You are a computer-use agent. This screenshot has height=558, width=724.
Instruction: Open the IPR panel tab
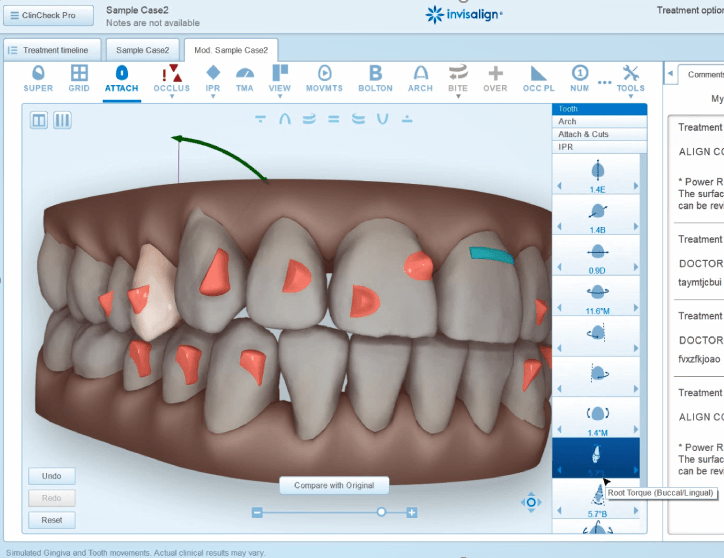[x=599, y=147]
